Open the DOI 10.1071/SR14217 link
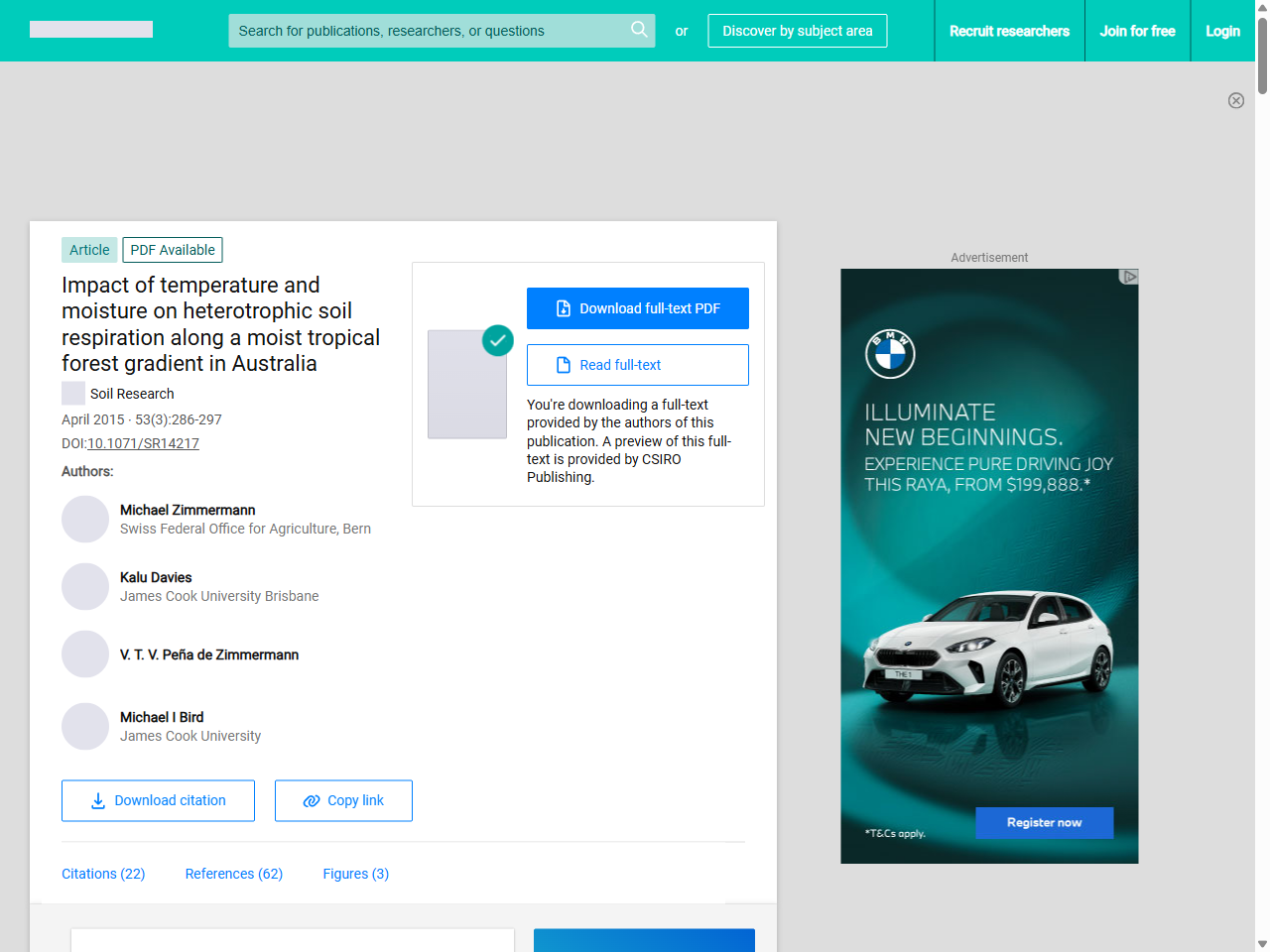Image resolution: width=1270 pixels, height=952 pixels. [x=143, y=443]
